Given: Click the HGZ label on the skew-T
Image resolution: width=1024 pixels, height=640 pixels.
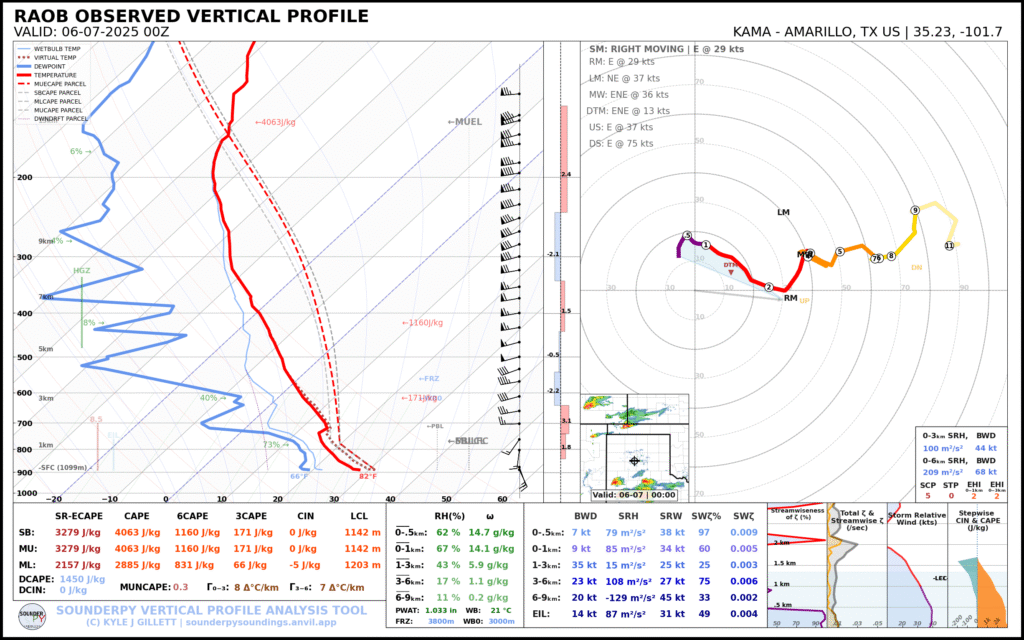Looking at the screenshot, I should pos(81,271).
